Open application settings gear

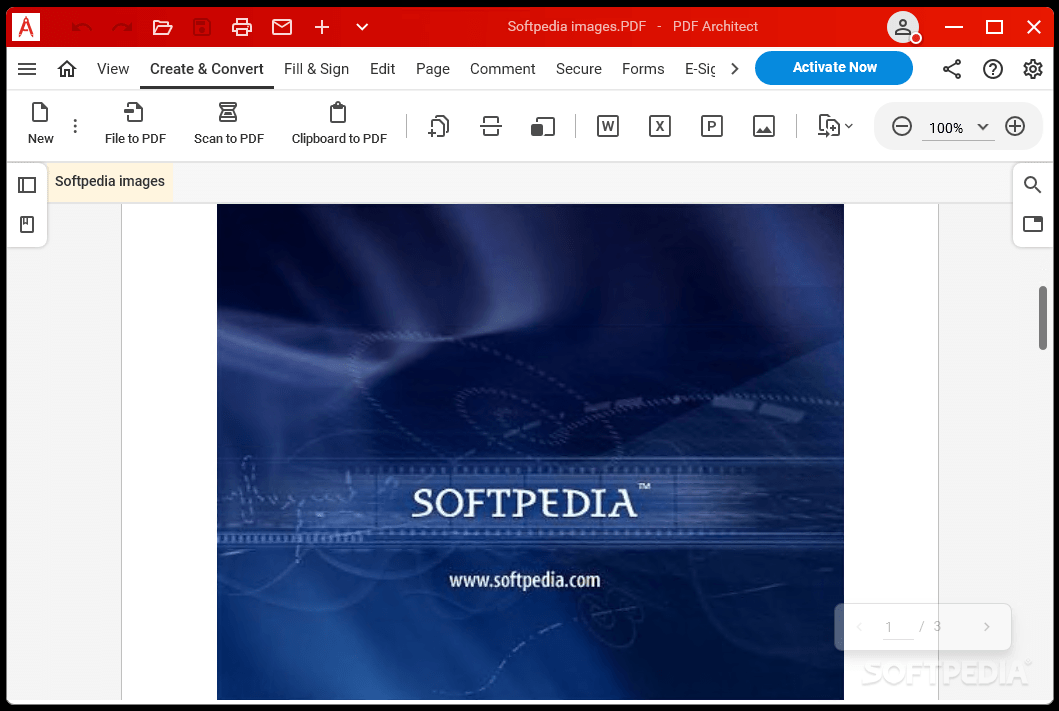point(1033,69)
